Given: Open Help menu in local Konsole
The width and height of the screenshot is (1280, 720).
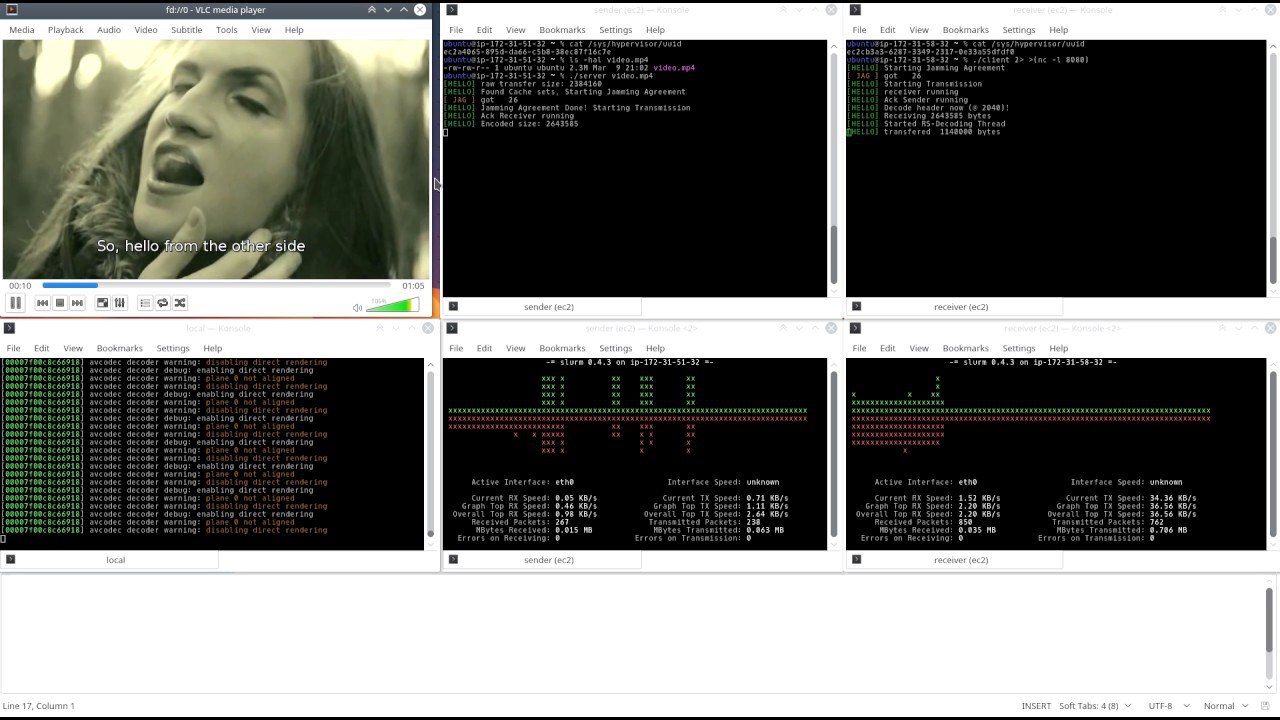Looking at the screenshot, I should click(213, 349).
